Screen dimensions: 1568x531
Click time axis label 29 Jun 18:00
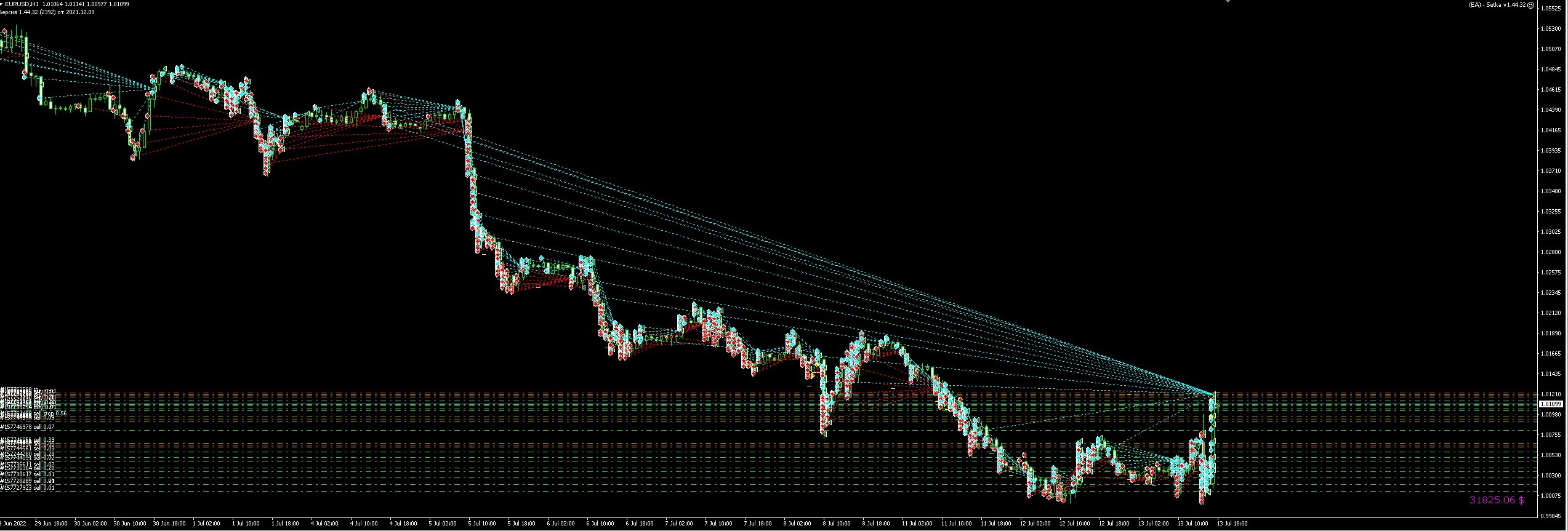pyautogui.click(x=51, y=524)
